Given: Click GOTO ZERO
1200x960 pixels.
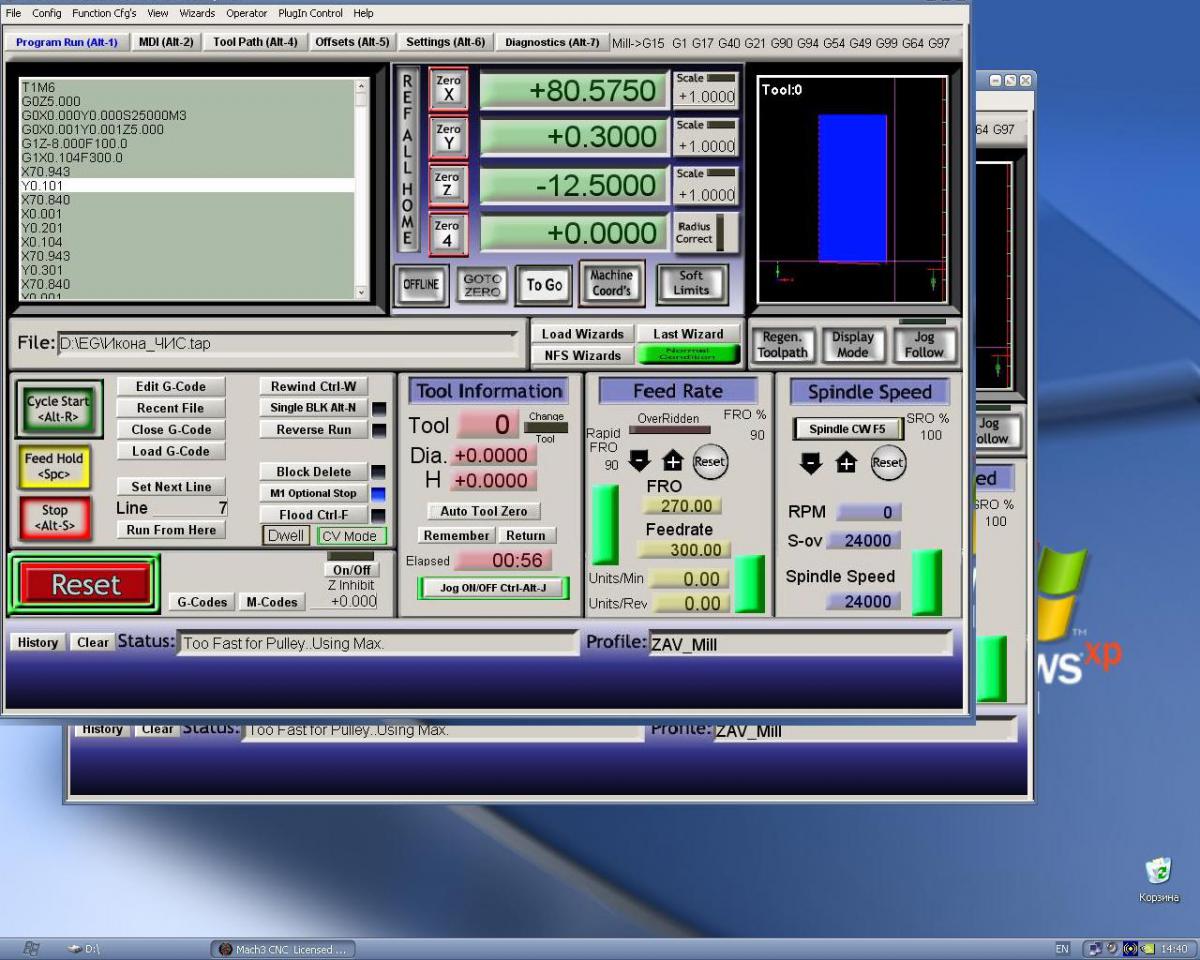Looking at the screenshot, I should 482,285.
